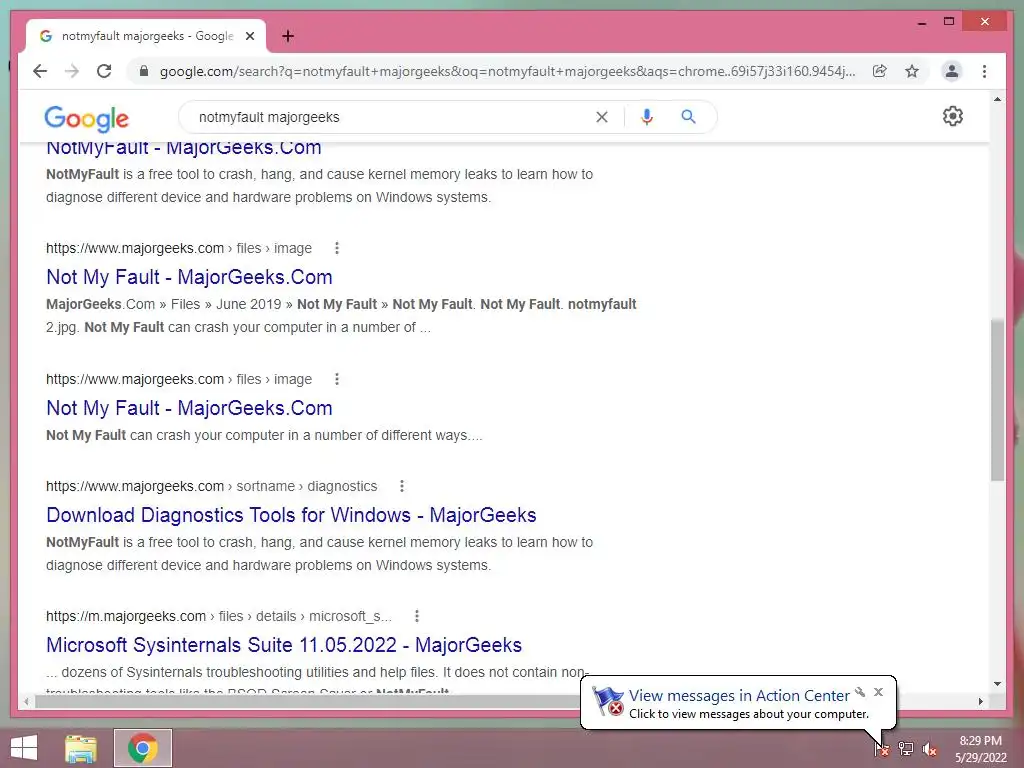Bookmark this page with the star

click(x=912, y=71)
